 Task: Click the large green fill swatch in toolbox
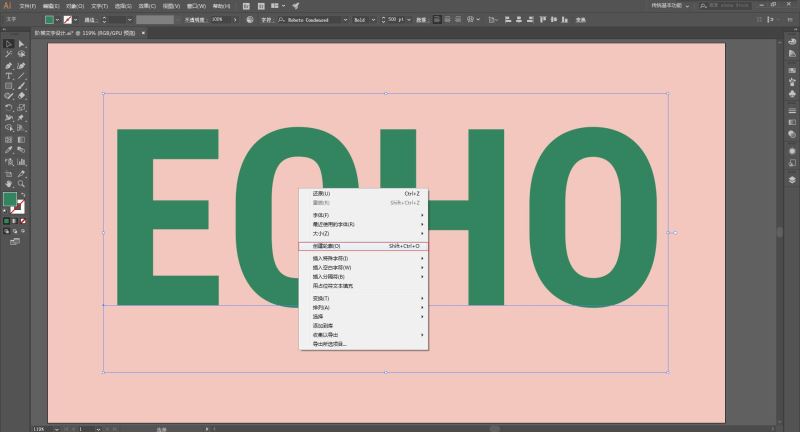[x=10, y=199]
